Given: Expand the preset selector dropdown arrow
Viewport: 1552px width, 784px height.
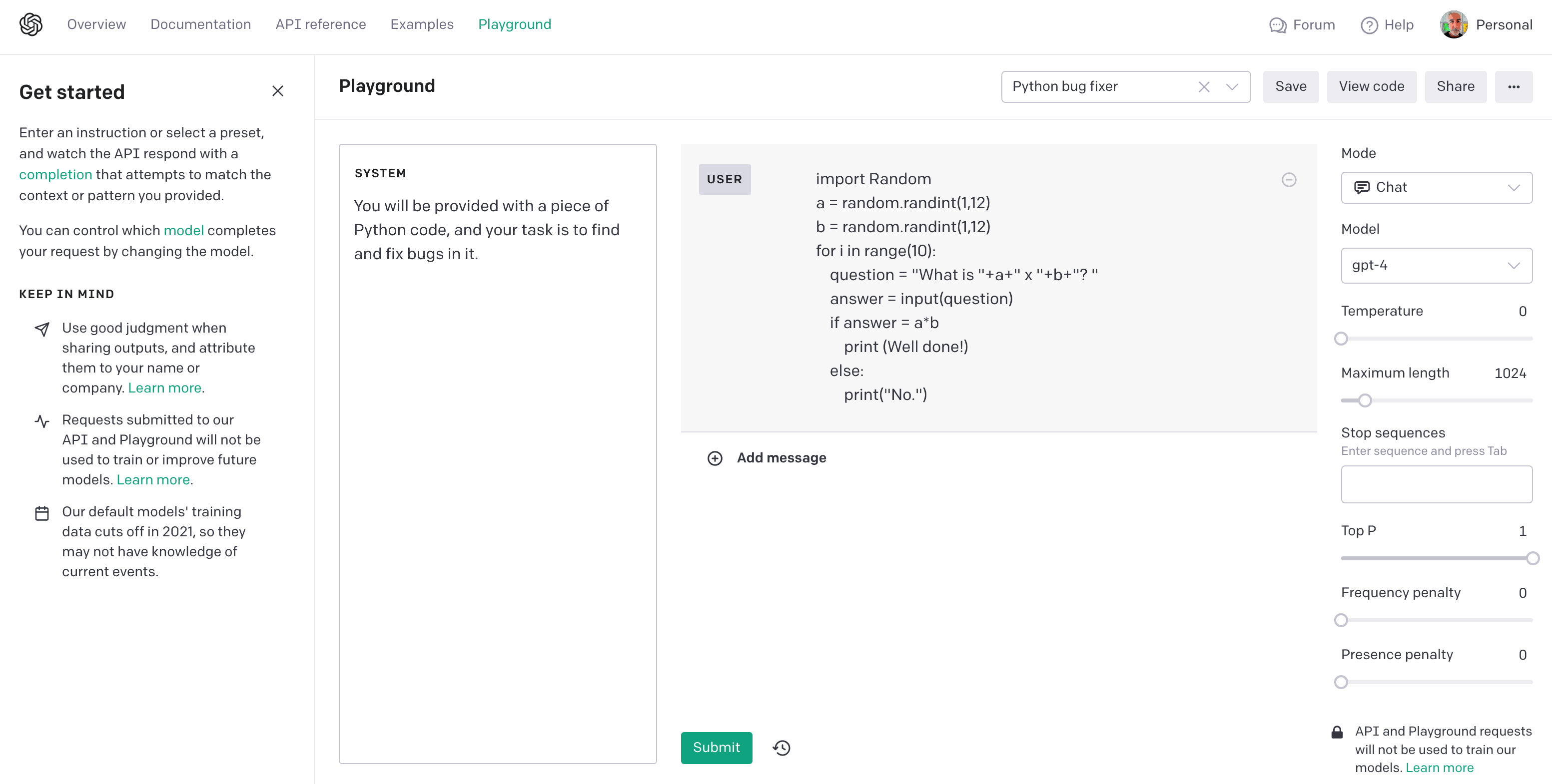Looking at the screenshot, I should tap(1232, 87).
